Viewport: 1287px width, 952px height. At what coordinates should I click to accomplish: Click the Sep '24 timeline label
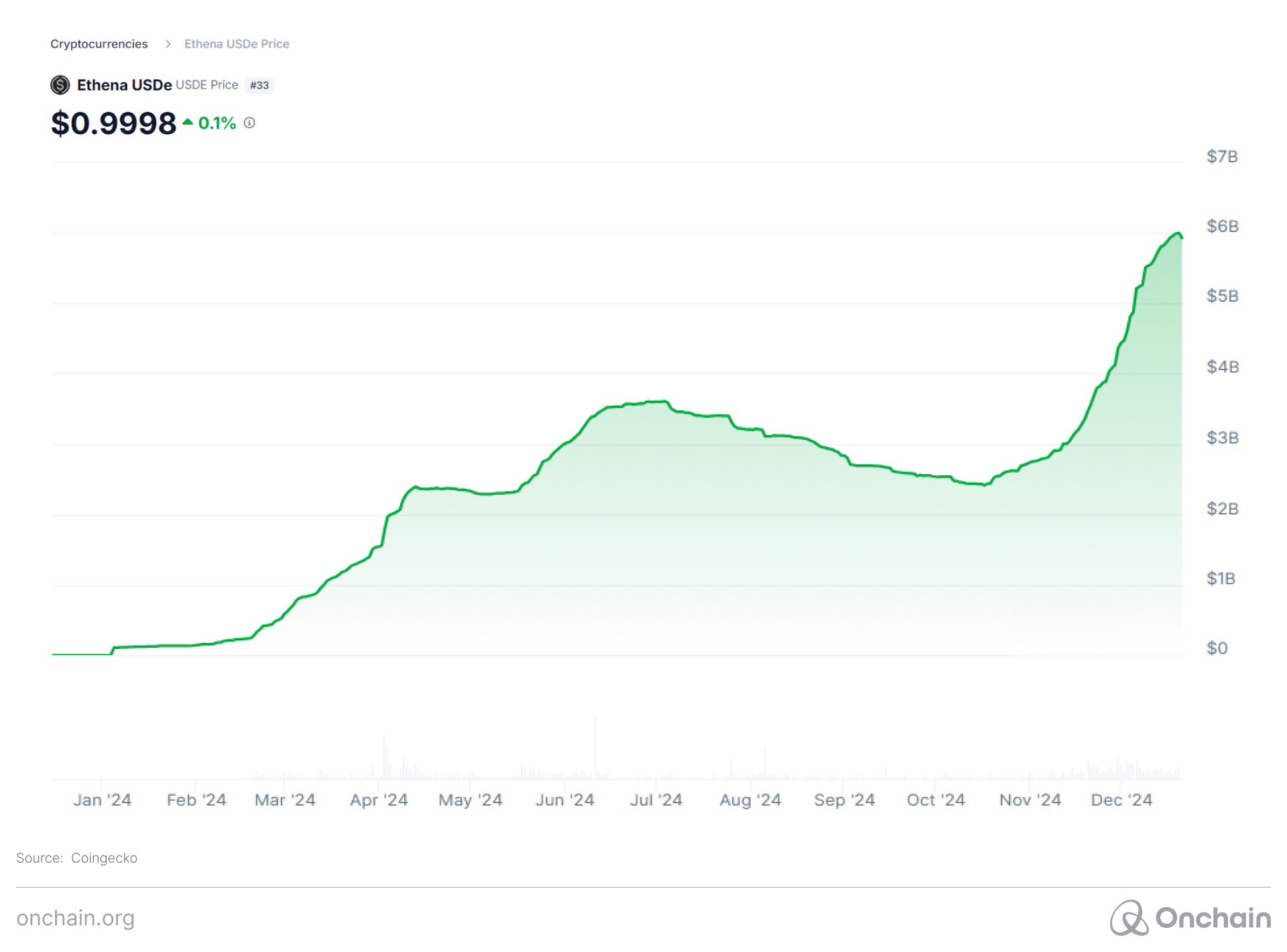point(844,800)
